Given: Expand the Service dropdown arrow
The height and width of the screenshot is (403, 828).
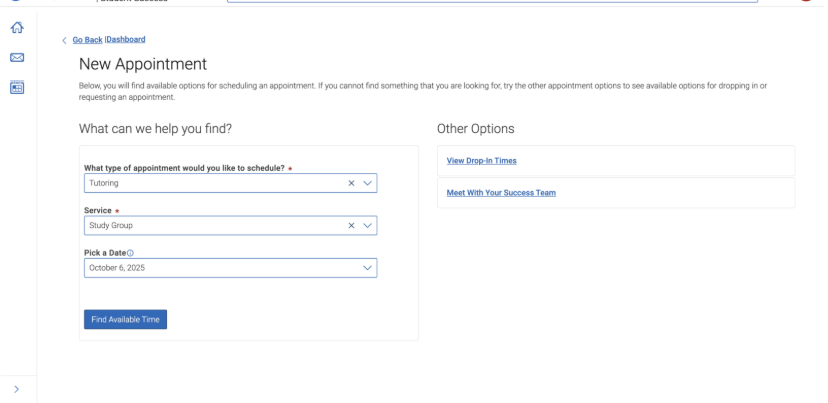Looking at the screenshot, I should click(368, 226).
